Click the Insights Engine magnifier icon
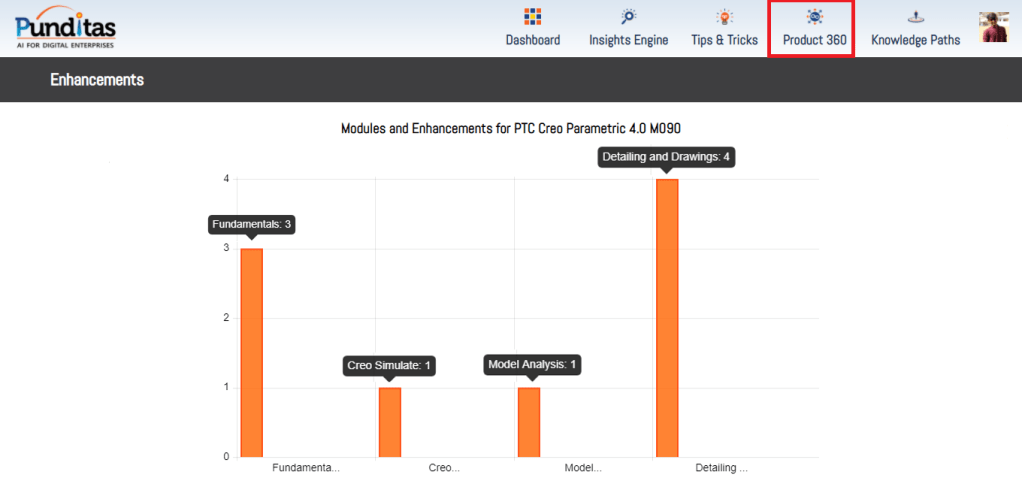This screenshot has width=1022, height=499. pyautogui.click(x=628, y=17)
